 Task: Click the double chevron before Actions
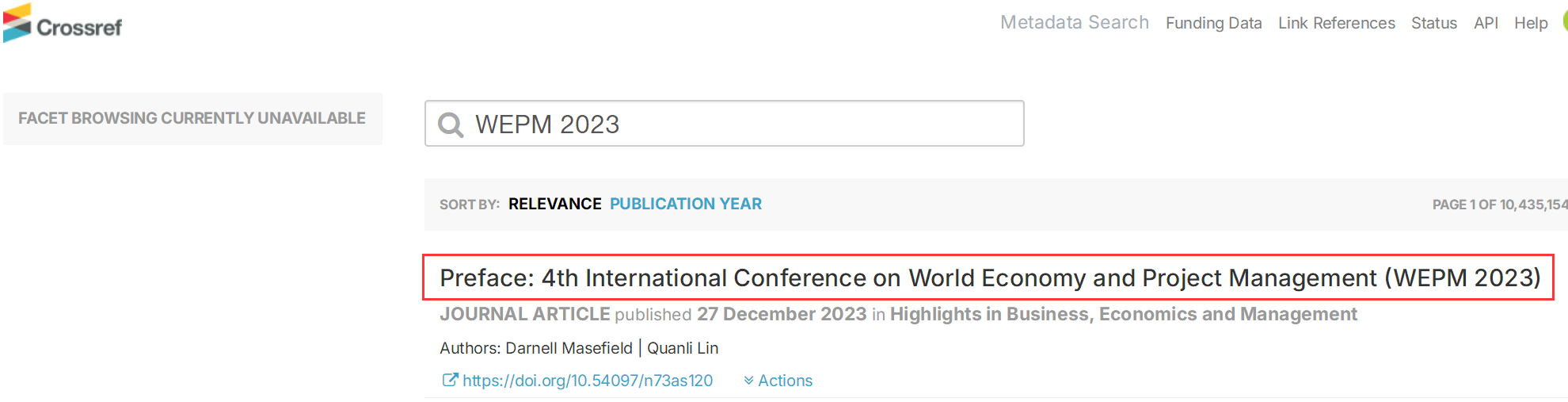point(748,381)
